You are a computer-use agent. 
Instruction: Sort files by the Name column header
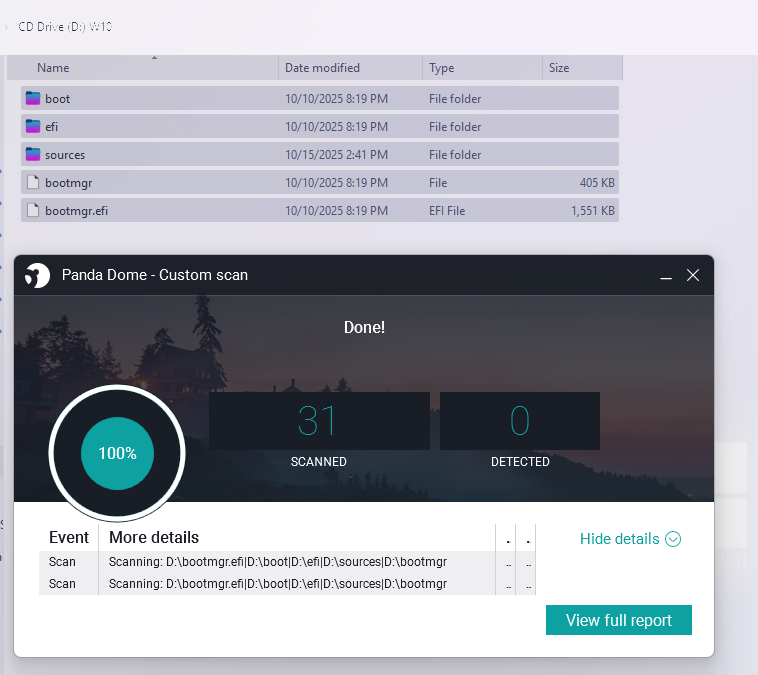143,68
